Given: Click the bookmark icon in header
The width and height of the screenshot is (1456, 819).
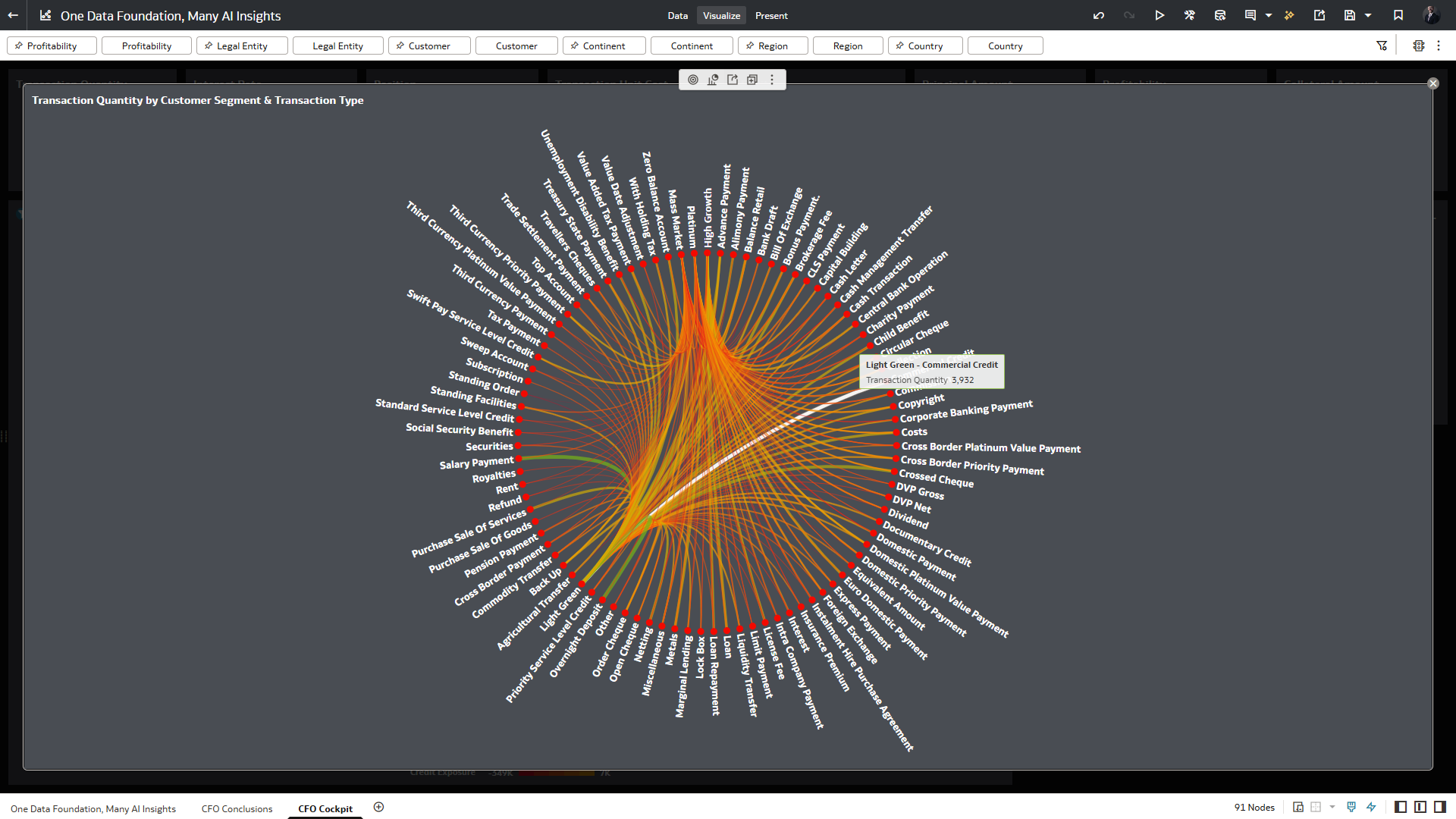Looking at the screenshot, I should pyautogui.click(x=1398, y=15).
